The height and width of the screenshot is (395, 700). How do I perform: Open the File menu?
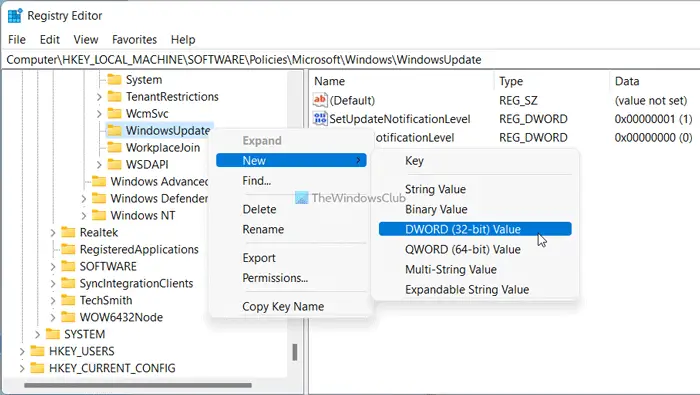[17, 40]
